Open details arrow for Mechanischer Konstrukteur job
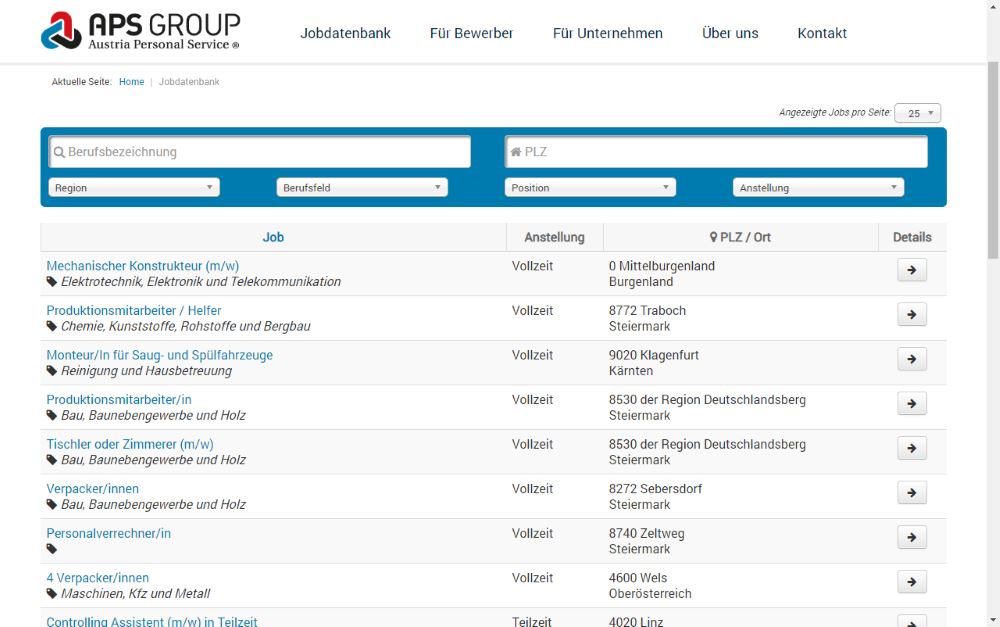Screen dimensions: 1000x627 911,269
